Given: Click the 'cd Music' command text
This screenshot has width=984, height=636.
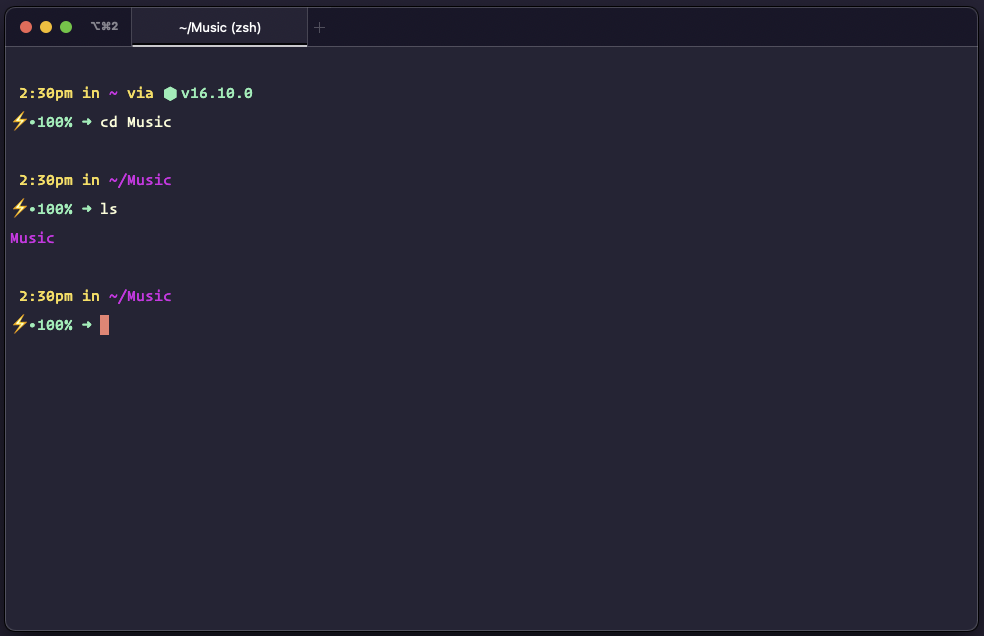Looking at the screenshot, I should click(136, 122).
